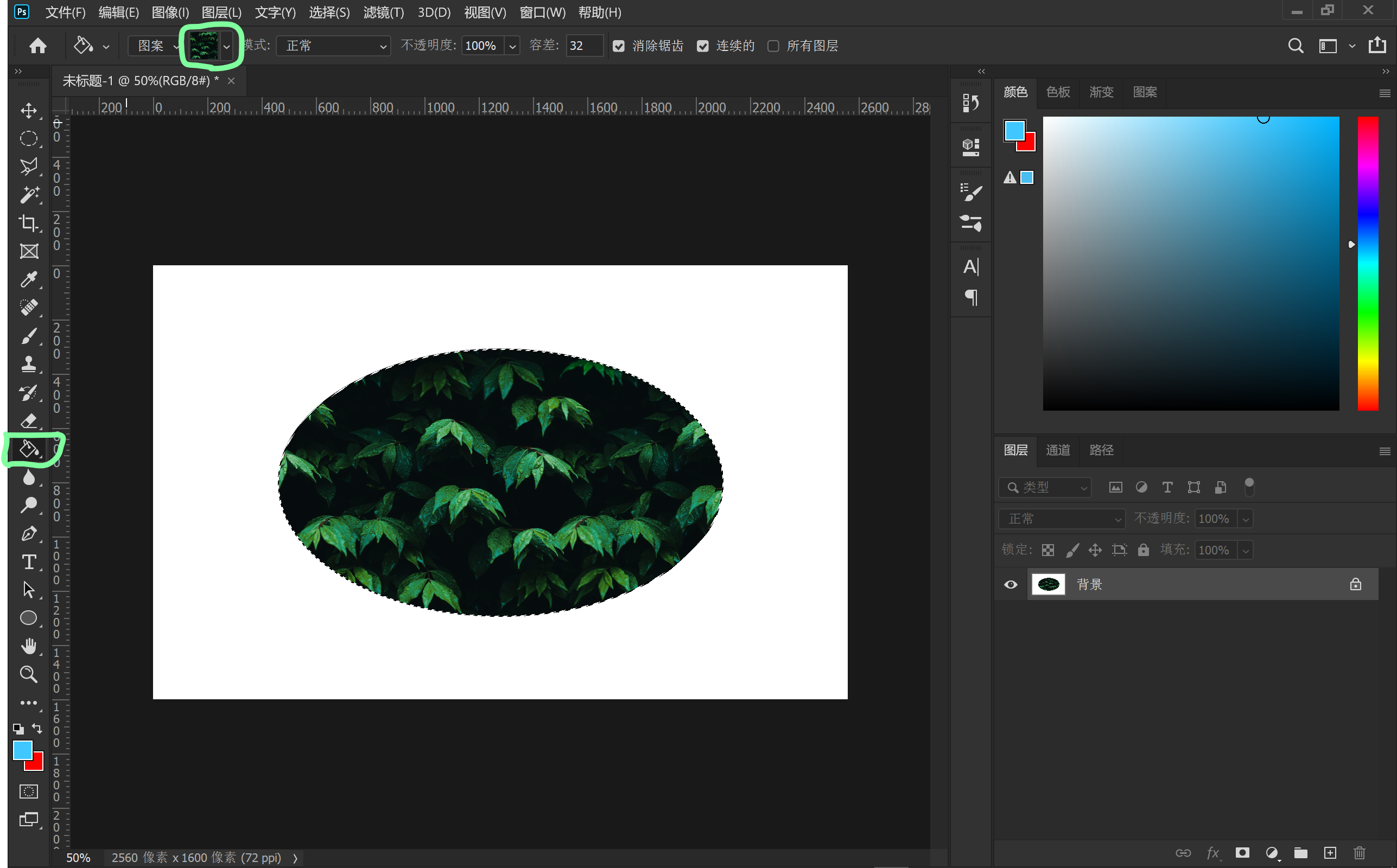The width and height of the screenshot is (1397, 868).
Task: Select the Crop tool
Action: 29,223
